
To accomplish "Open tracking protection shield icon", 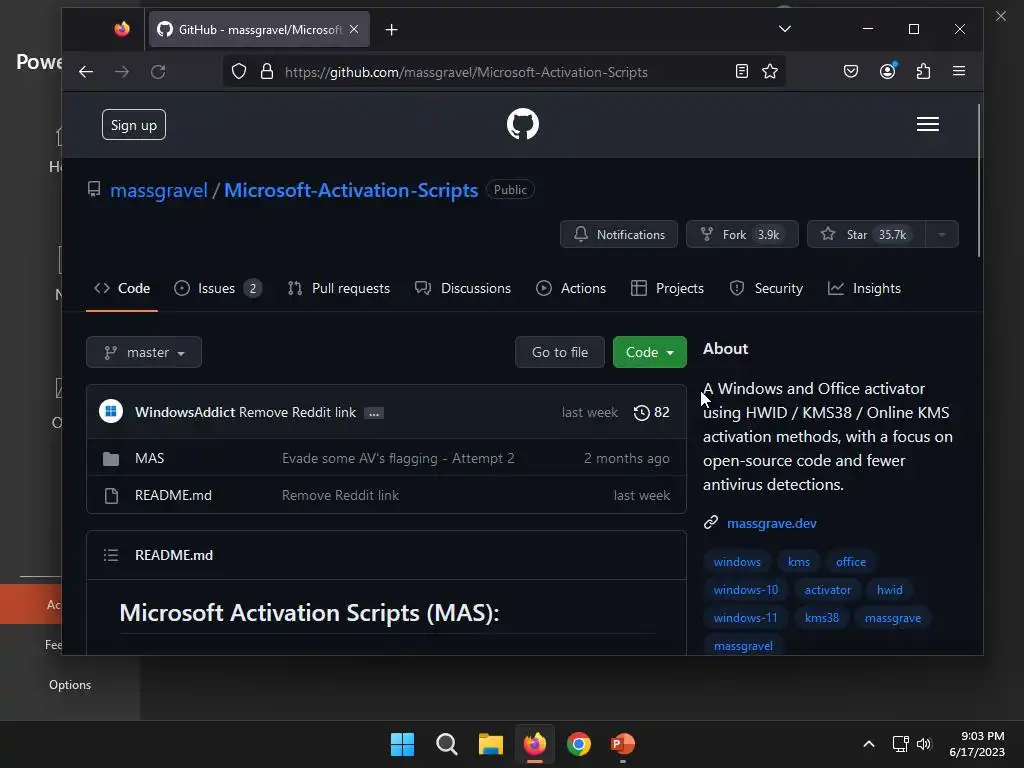I will click(x=239, y=71).
